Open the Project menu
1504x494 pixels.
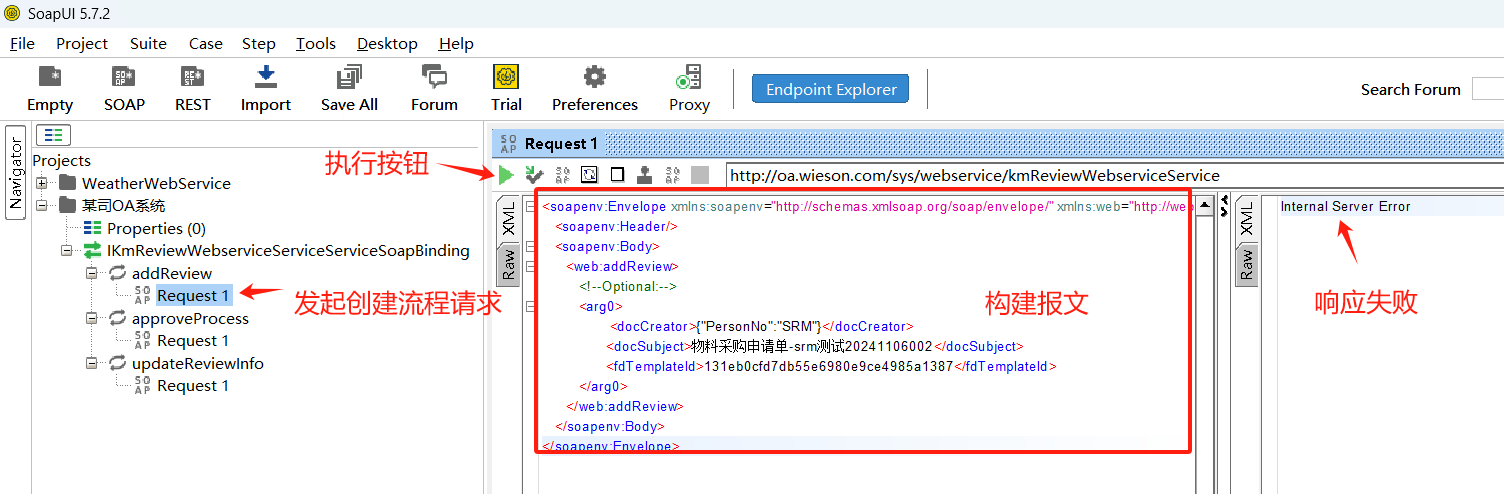[x=82, y=43]
